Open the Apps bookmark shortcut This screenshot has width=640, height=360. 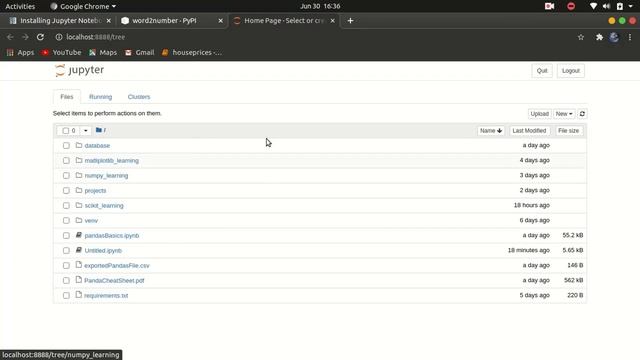click(20, 53)
